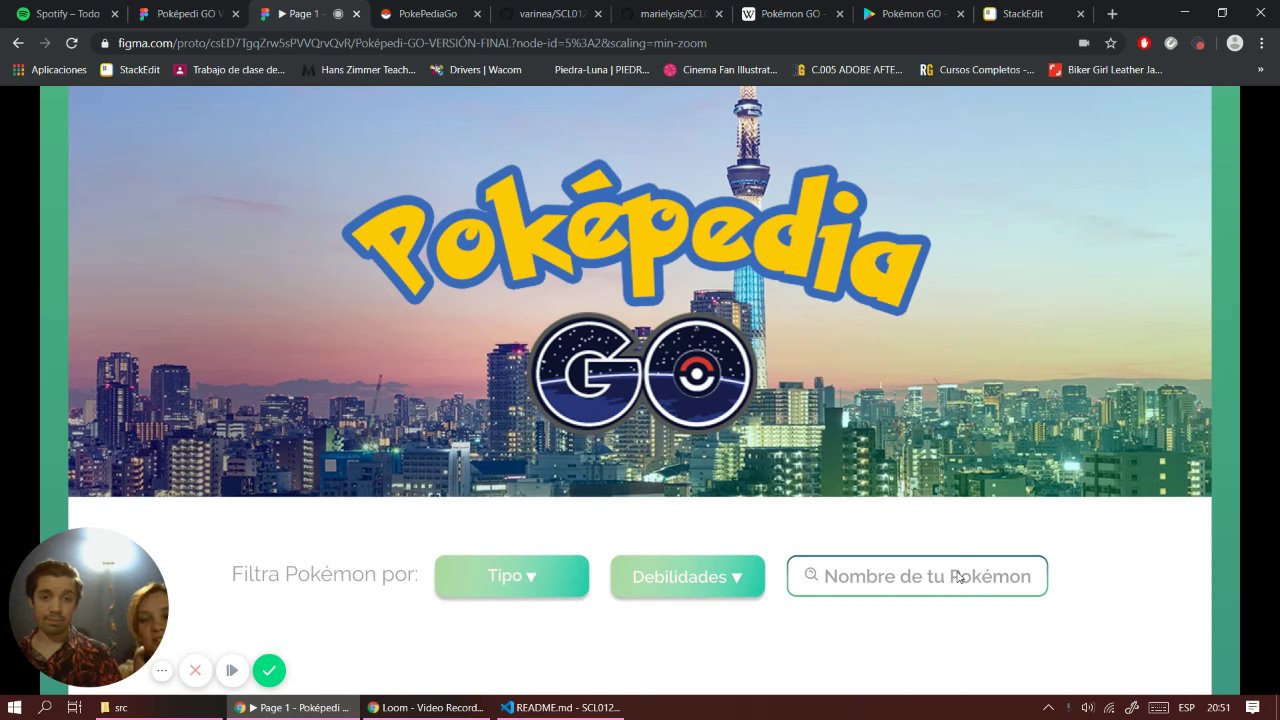This screenshot has height=720, width=1280.
Task: Open the Chrome profile avatar
Action: [x=1235, y=43]
